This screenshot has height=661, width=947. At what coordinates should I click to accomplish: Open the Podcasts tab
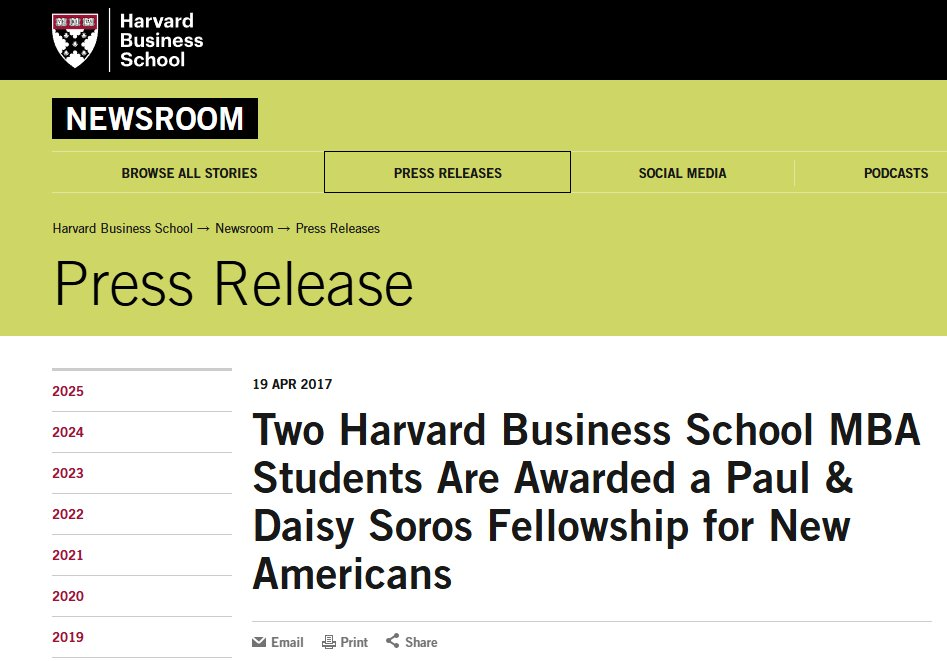click(895, 173)
